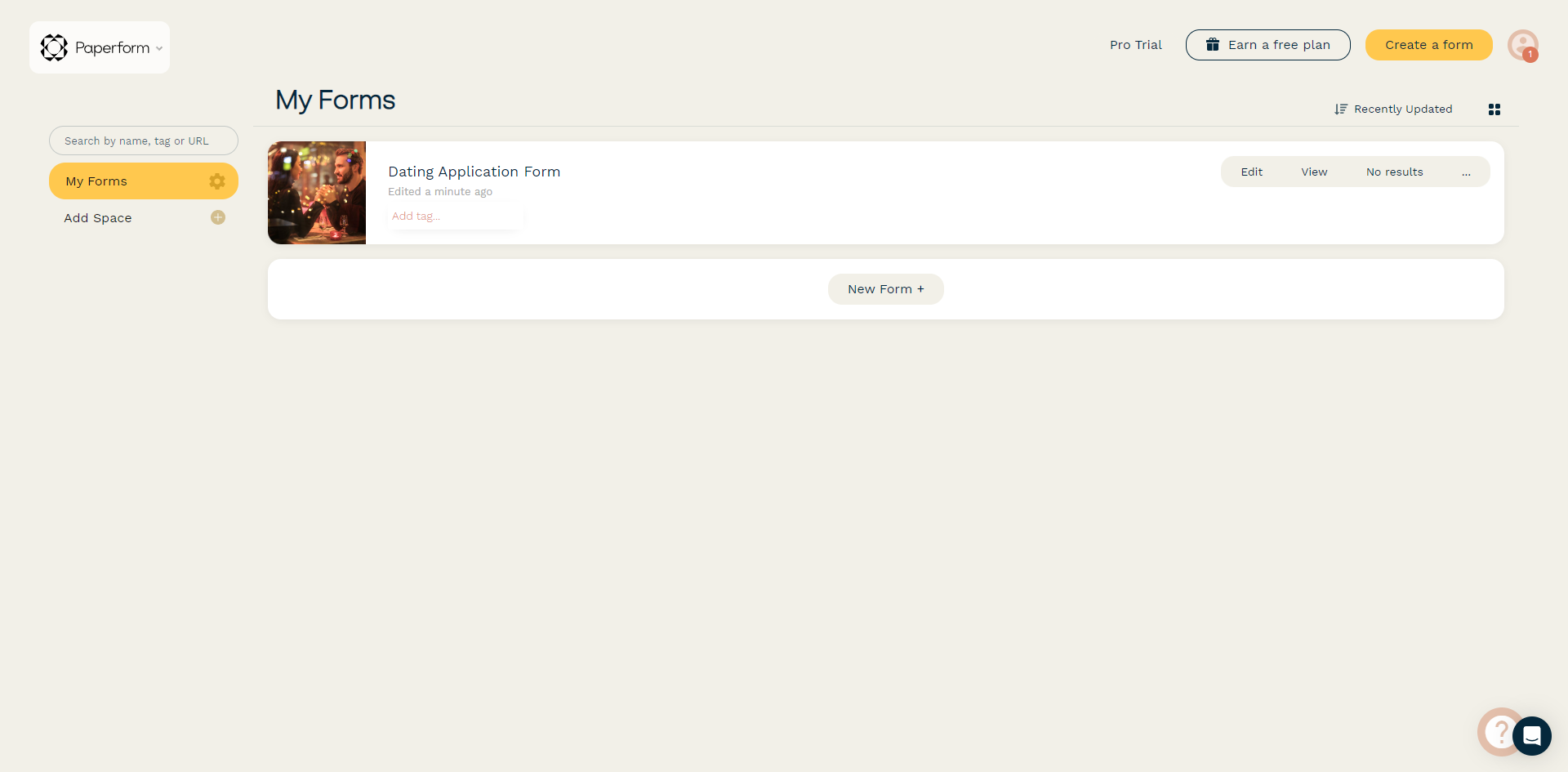This screenshot has width=1568, height=772.
Task: Edit the Dating Application Form
Action: click(1251, 172)
